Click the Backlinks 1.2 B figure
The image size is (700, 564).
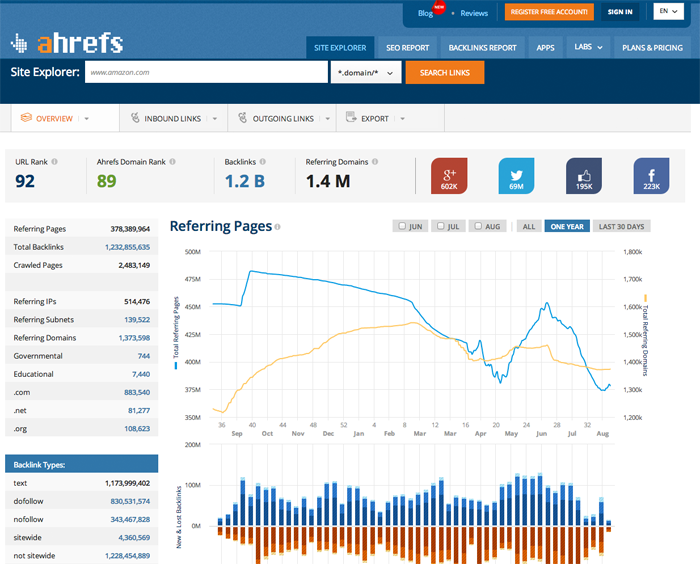[x=245, y=181]
